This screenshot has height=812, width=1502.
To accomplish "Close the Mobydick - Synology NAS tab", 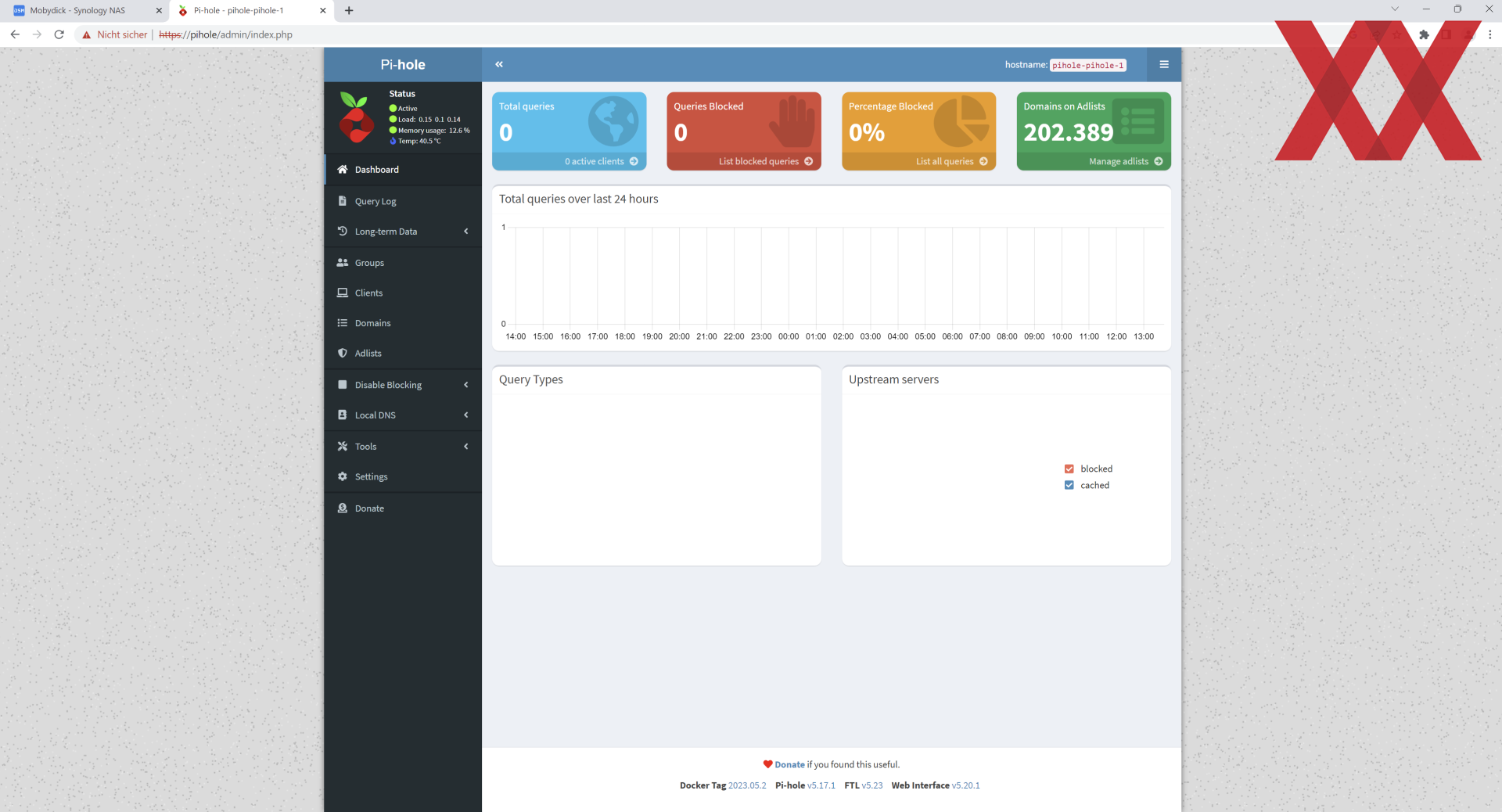I will [x=159, y=10].
